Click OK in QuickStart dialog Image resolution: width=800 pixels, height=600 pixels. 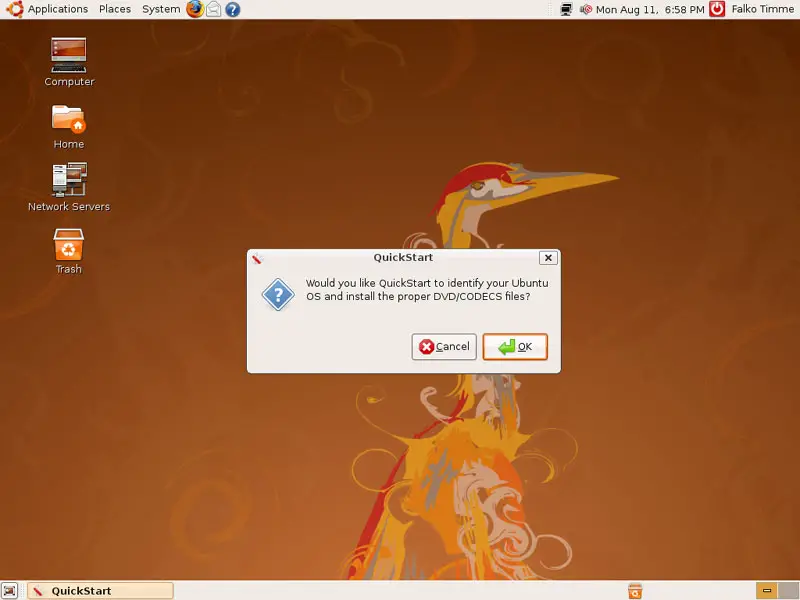(515, 347)
